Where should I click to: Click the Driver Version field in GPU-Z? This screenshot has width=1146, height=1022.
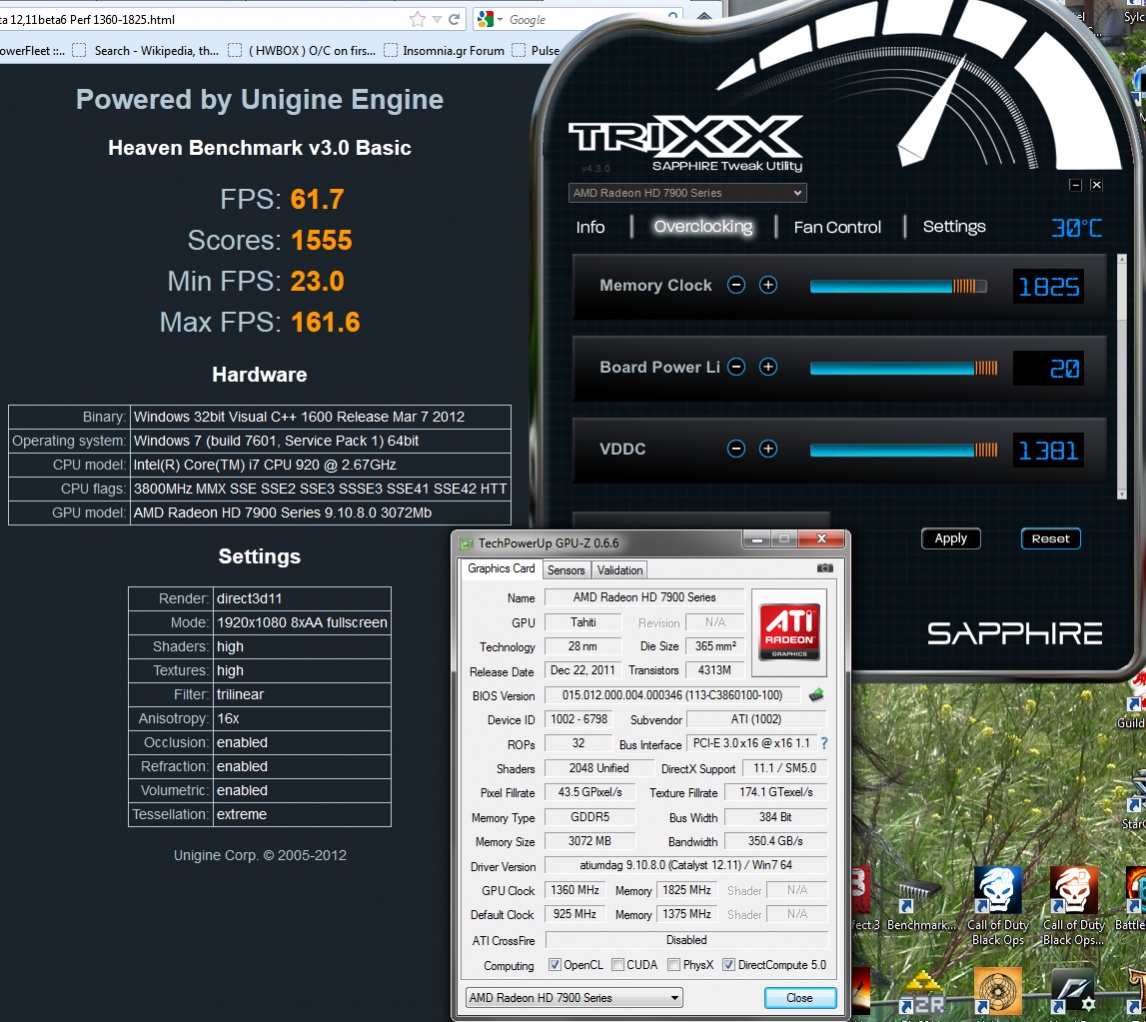(686, 866)
